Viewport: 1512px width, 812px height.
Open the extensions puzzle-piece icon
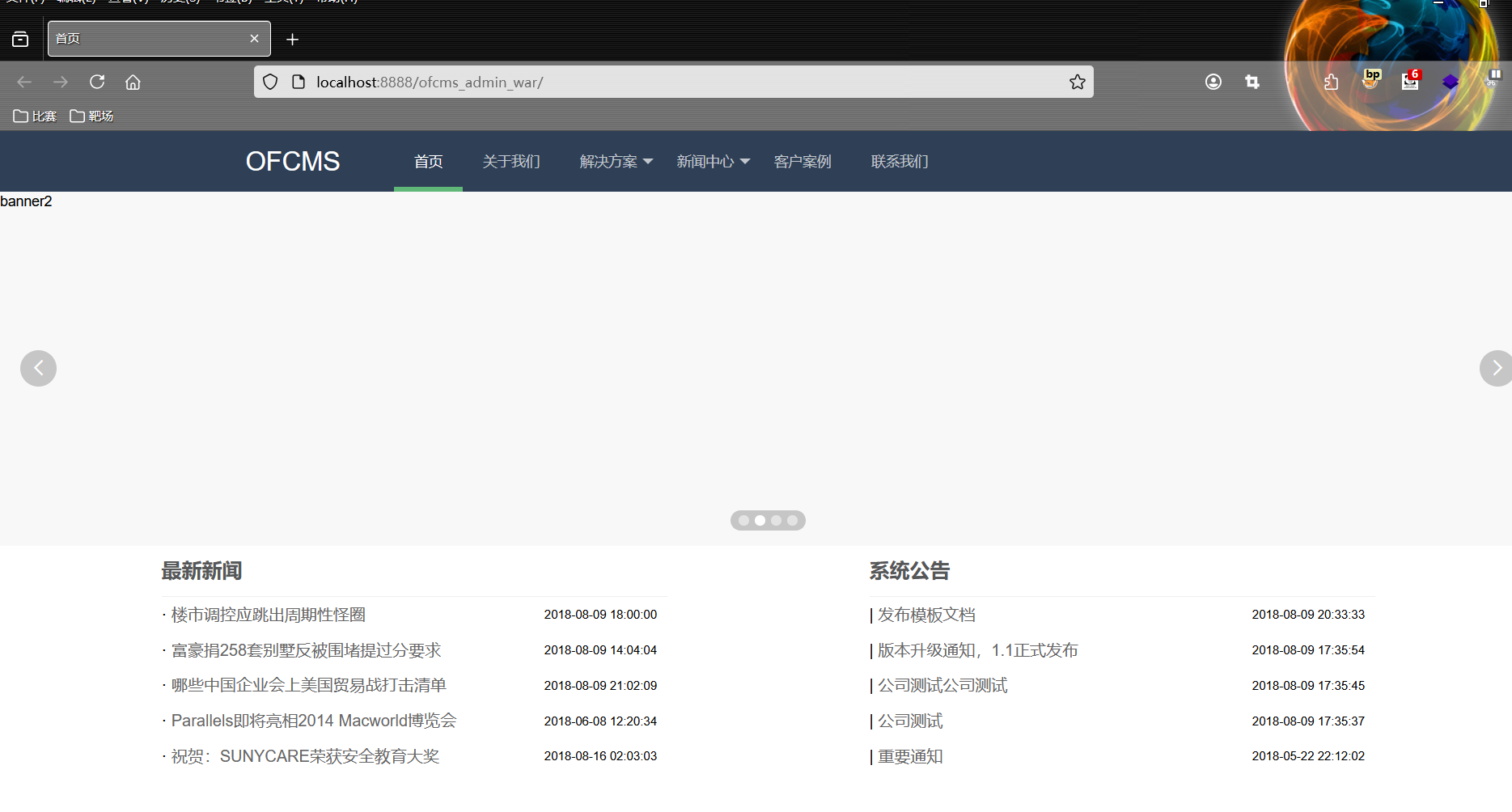pos(1331,82)
